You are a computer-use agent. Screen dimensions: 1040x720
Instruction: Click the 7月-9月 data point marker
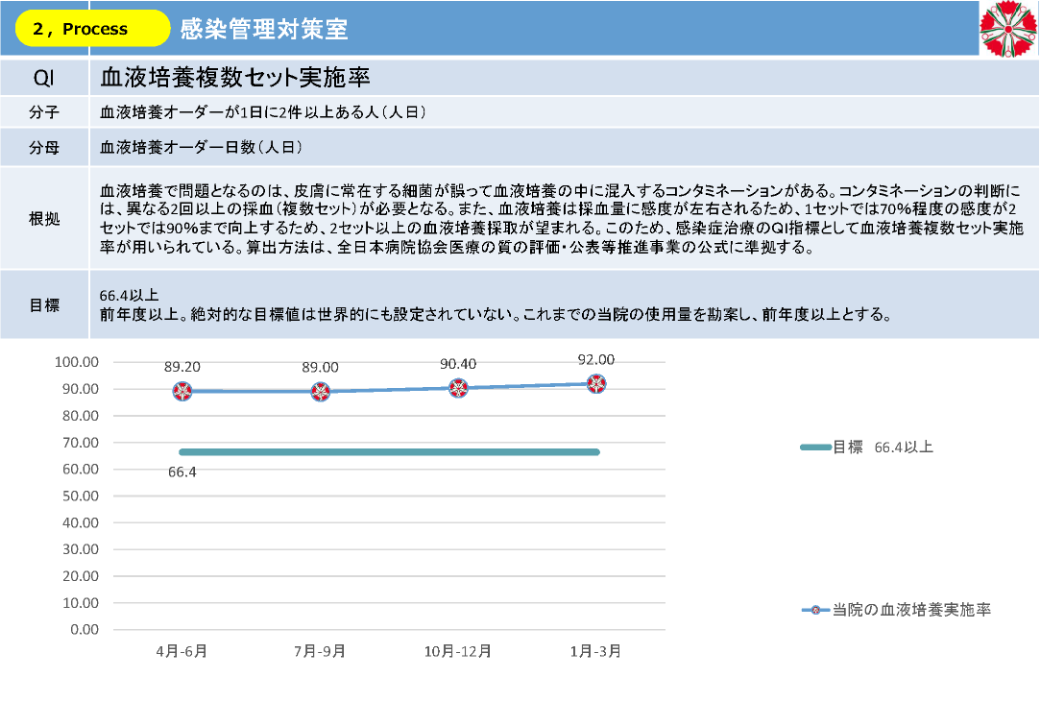[320, 391]
